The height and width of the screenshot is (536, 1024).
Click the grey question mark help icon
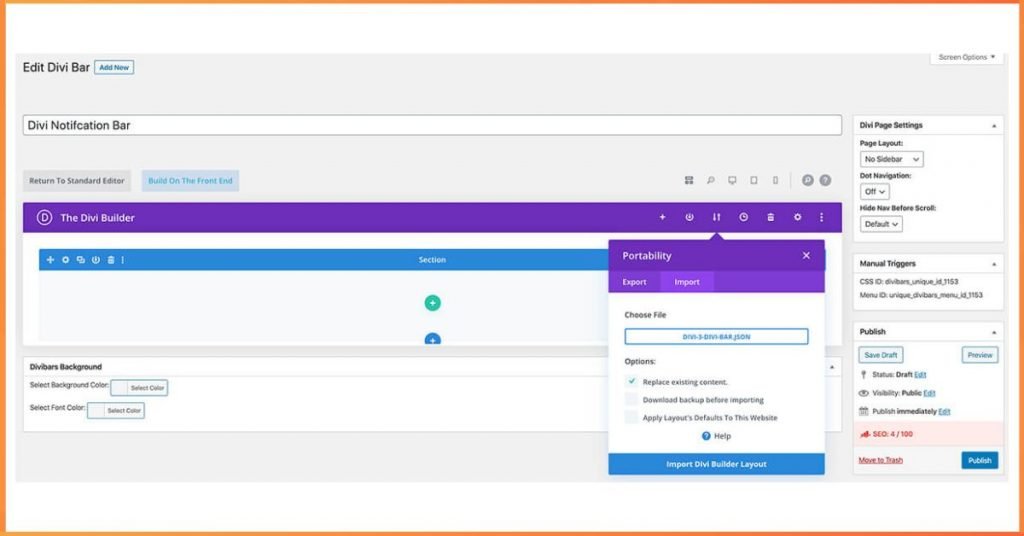(825, 180)
